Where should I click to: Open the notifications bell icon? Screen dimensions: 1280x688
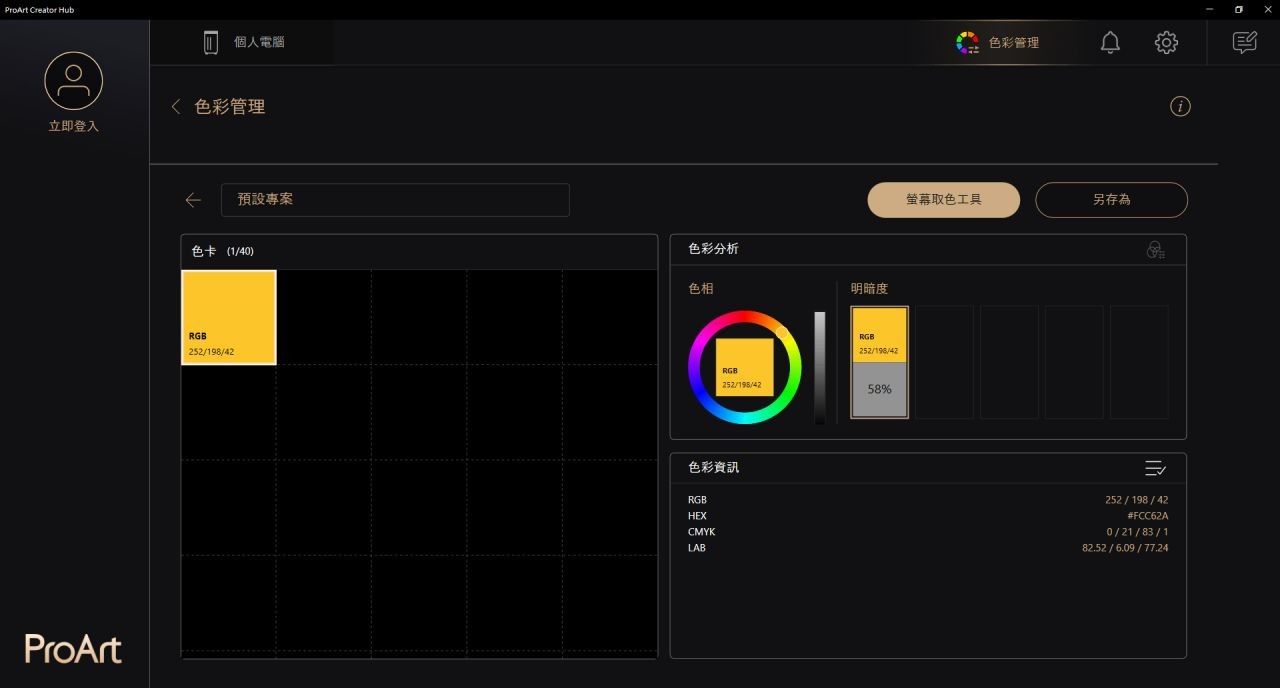coord(1110,42)
